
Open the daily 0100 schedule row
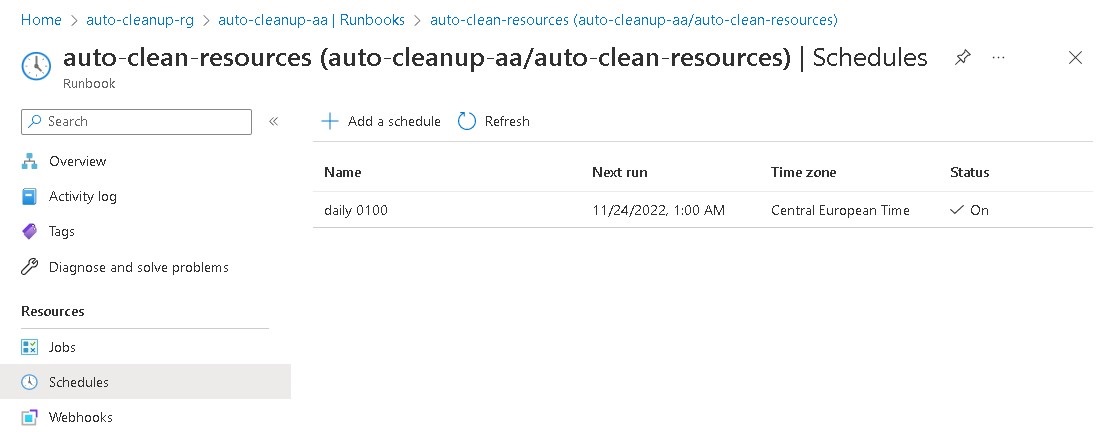[356, 211]
